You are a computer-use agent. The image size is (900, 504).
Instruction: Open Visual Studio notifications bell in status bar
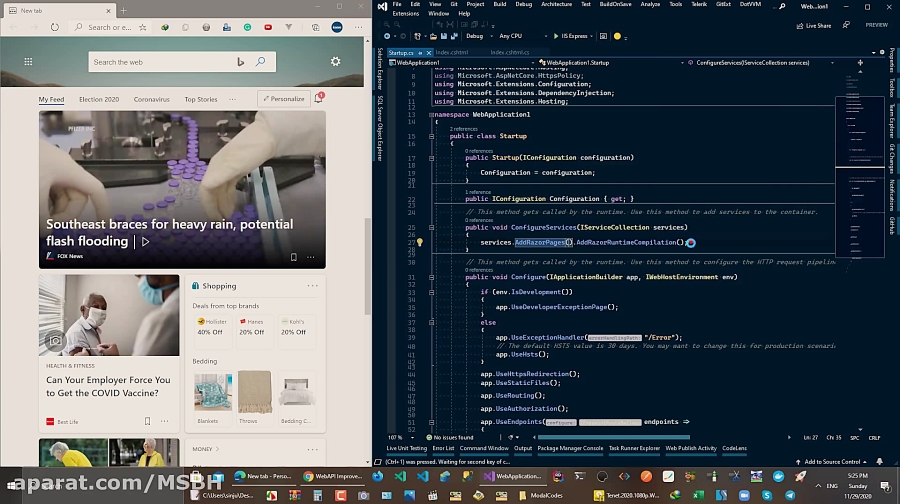[880, 462]
